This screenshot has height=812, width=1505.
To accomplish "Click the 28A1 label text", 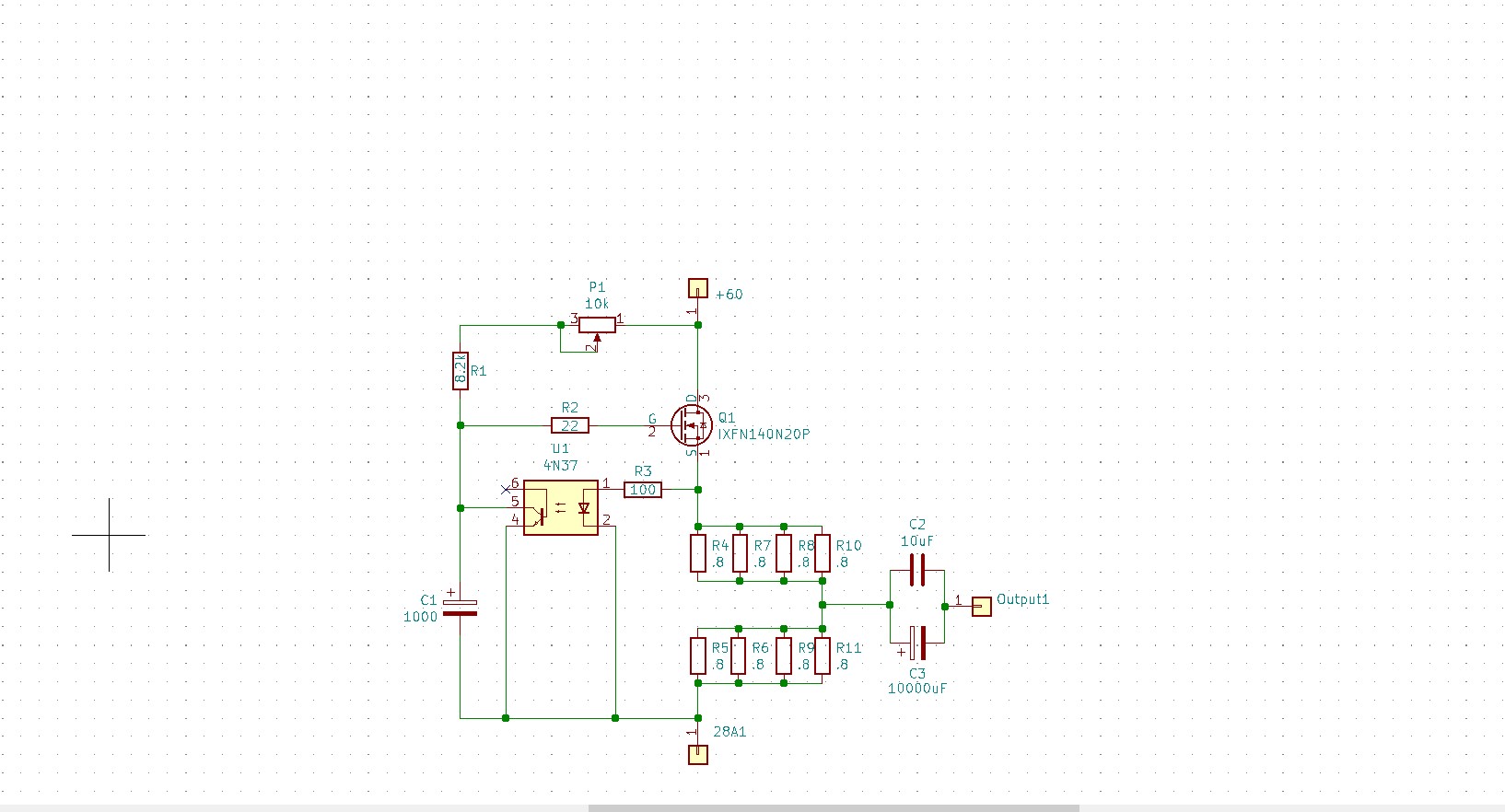I will pos(730,732).
